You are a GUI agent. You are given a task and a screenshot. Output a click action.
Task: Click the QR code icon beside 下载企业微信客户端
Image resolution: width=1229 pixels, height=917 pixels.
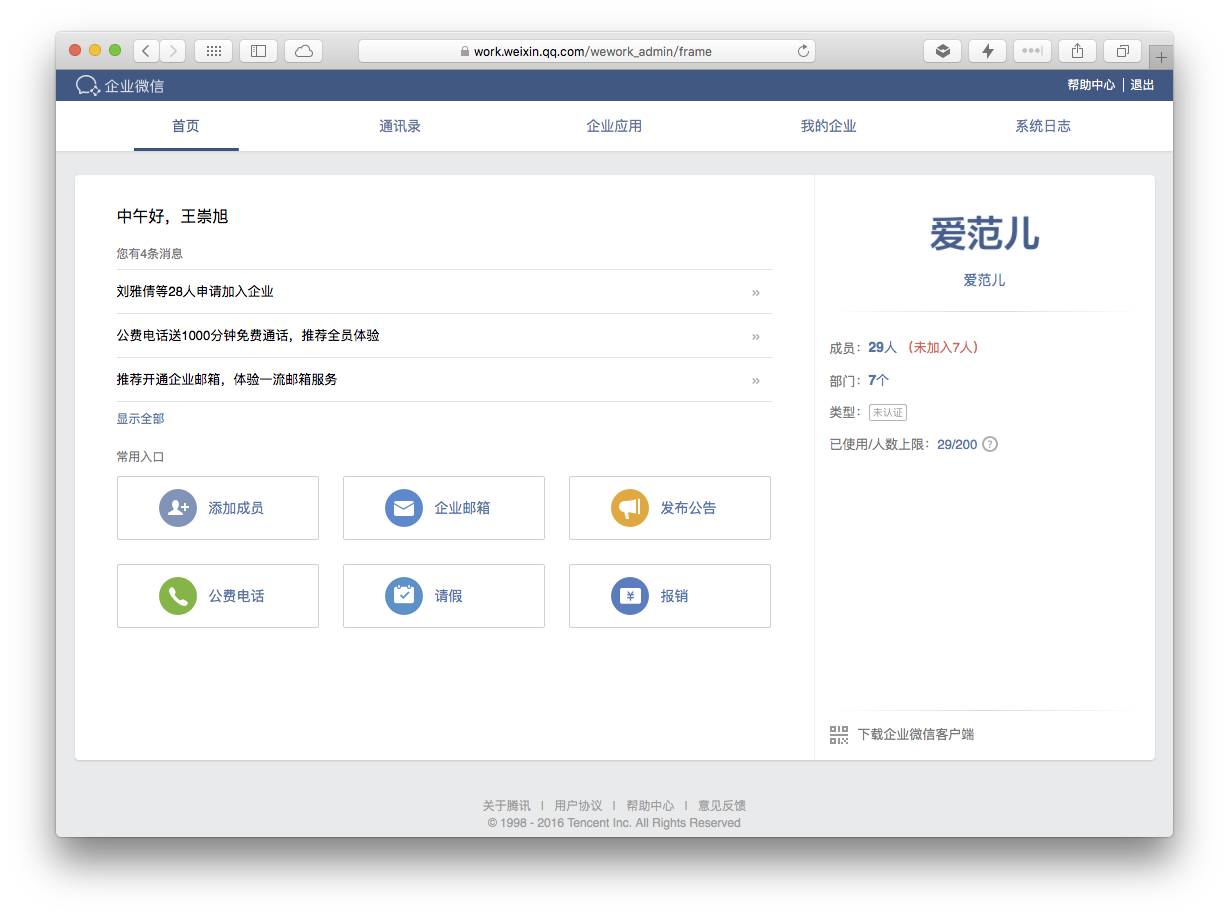point(839,735)
